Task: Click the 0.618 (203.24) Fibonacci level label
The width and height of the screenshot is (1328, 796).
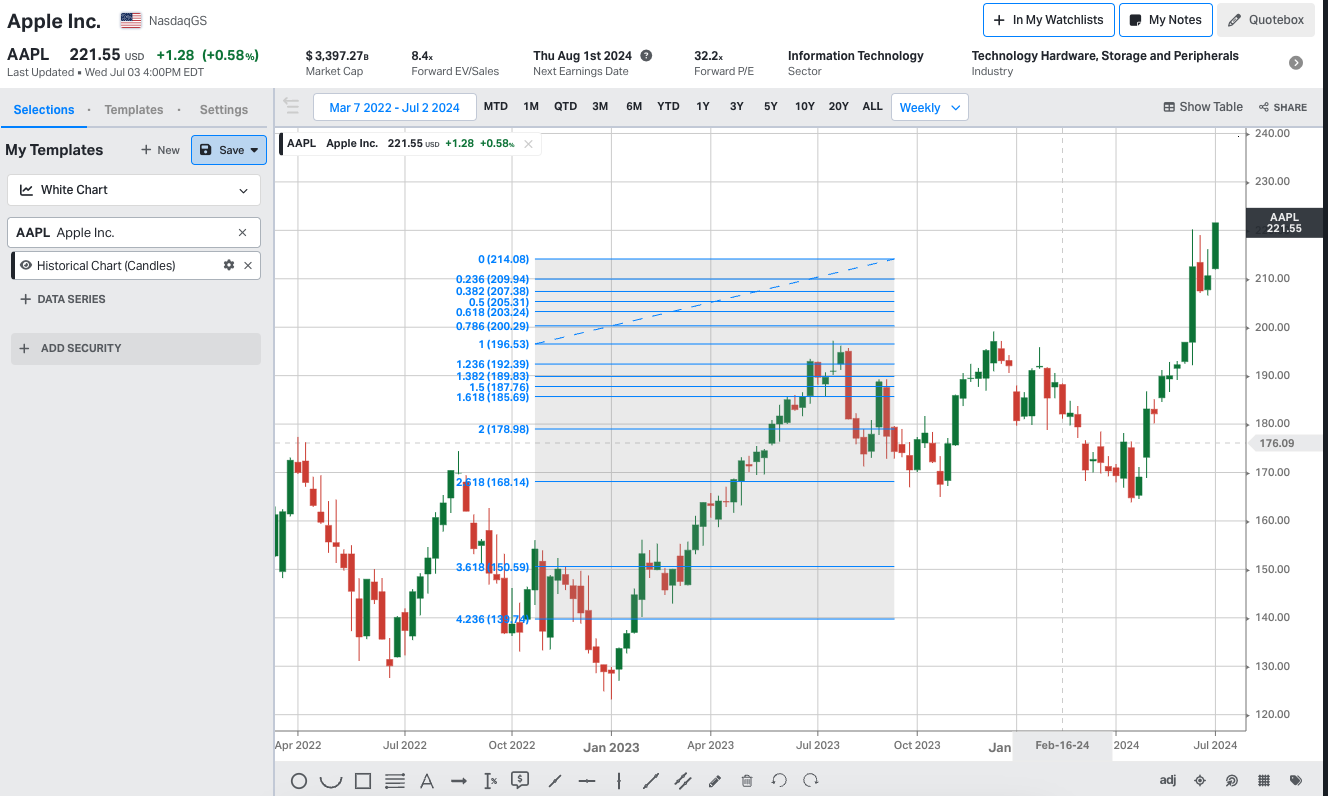Action: [492, 312]
